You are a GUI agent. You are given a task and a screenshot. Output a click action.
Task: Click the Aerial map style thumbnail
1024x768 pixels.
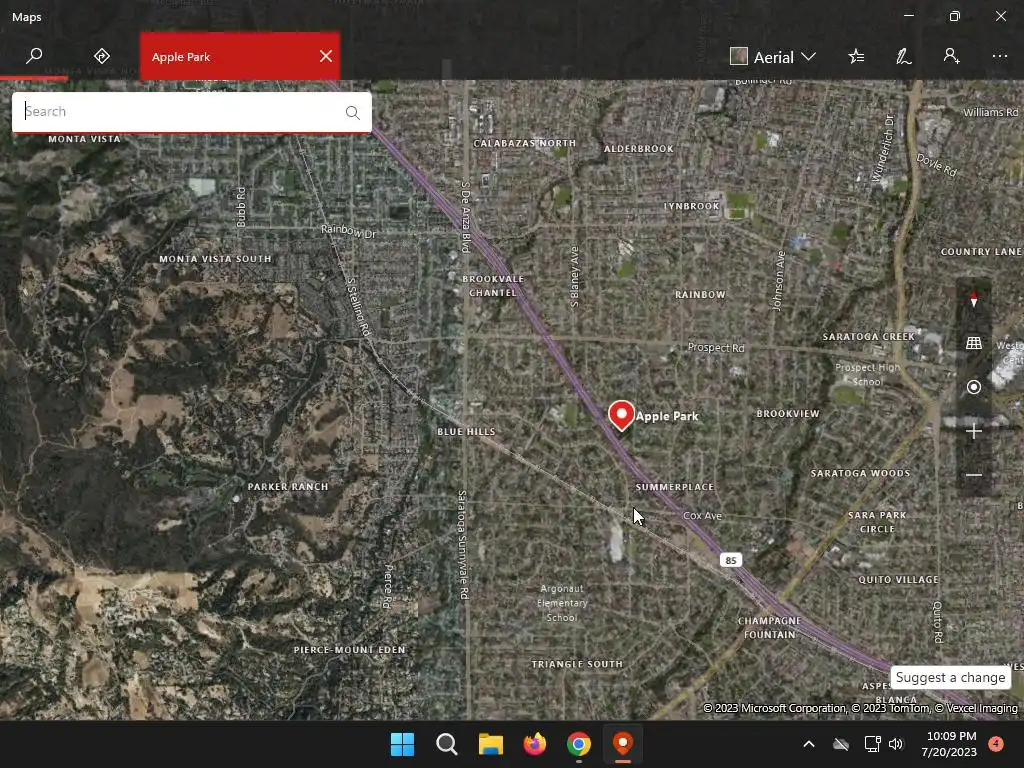(x=739, y=56)
